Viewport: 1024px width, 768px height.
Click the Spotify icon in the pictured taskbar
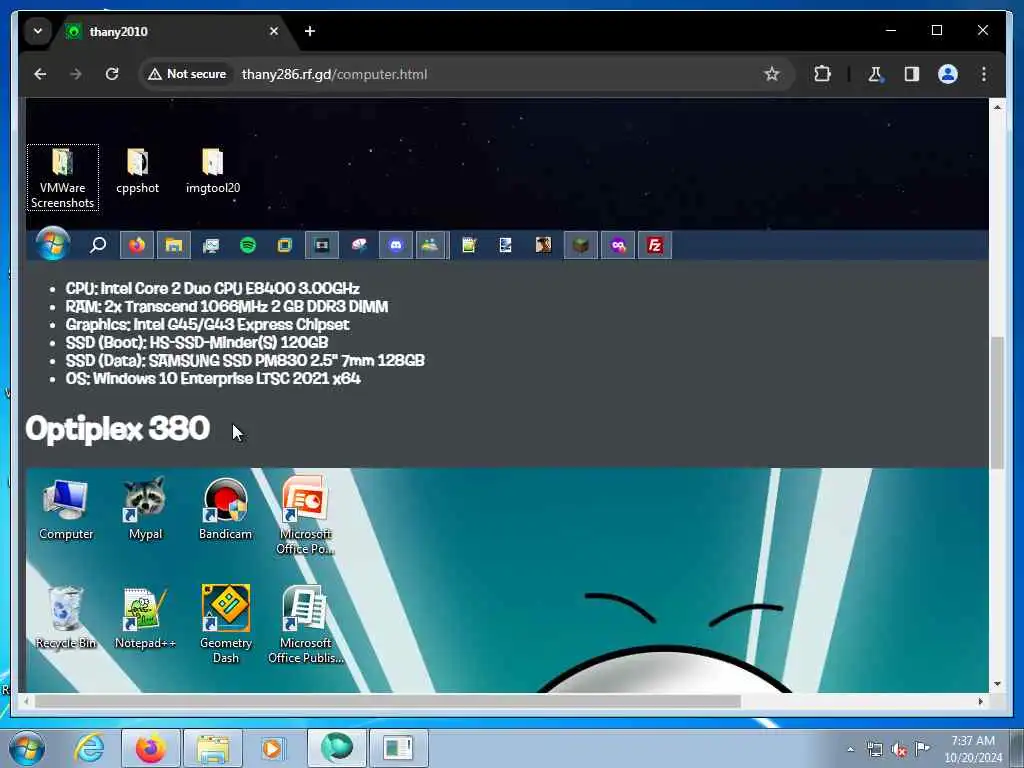pyautogui.click(x=248, y=246)
